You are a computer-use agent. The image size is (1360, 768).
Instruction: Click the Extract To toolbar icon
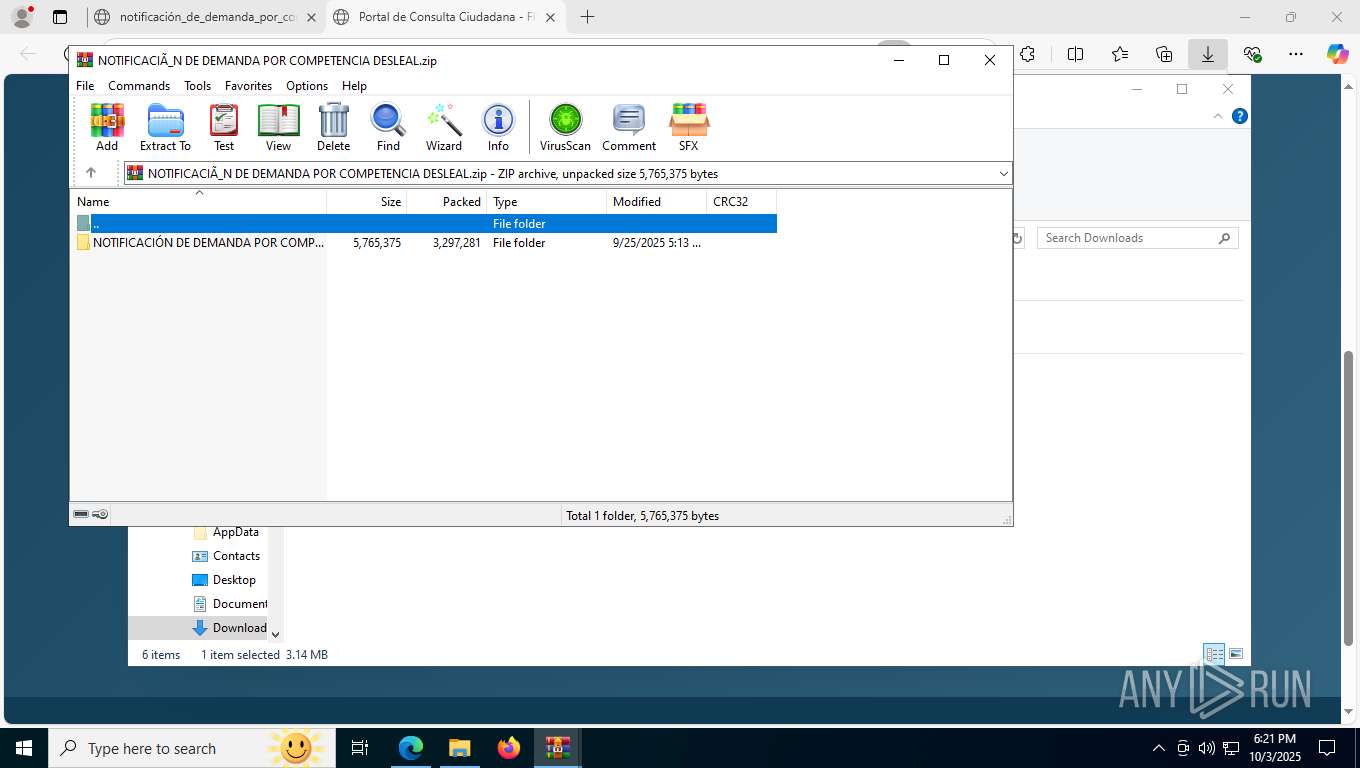point(165,127)
